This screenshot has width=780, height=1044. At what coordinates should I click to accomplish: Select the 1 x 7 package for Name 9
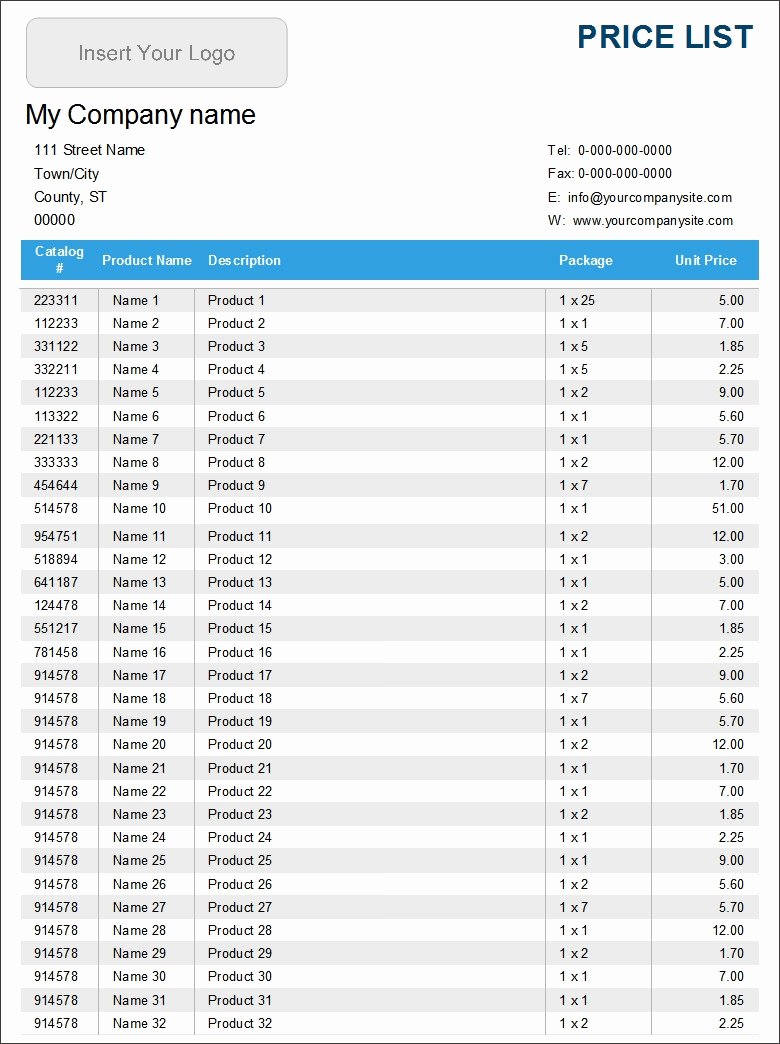pos(574,485)
